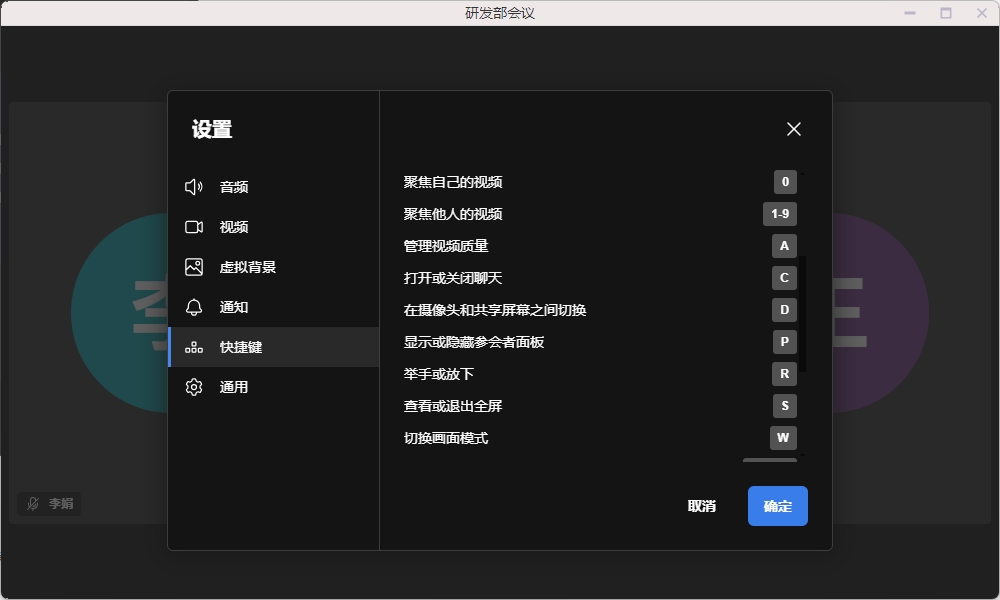Screen dimensions: 1000x600
Task: Click the 1-9 key badge for 聚焦他人的视频
Action: 780,214
